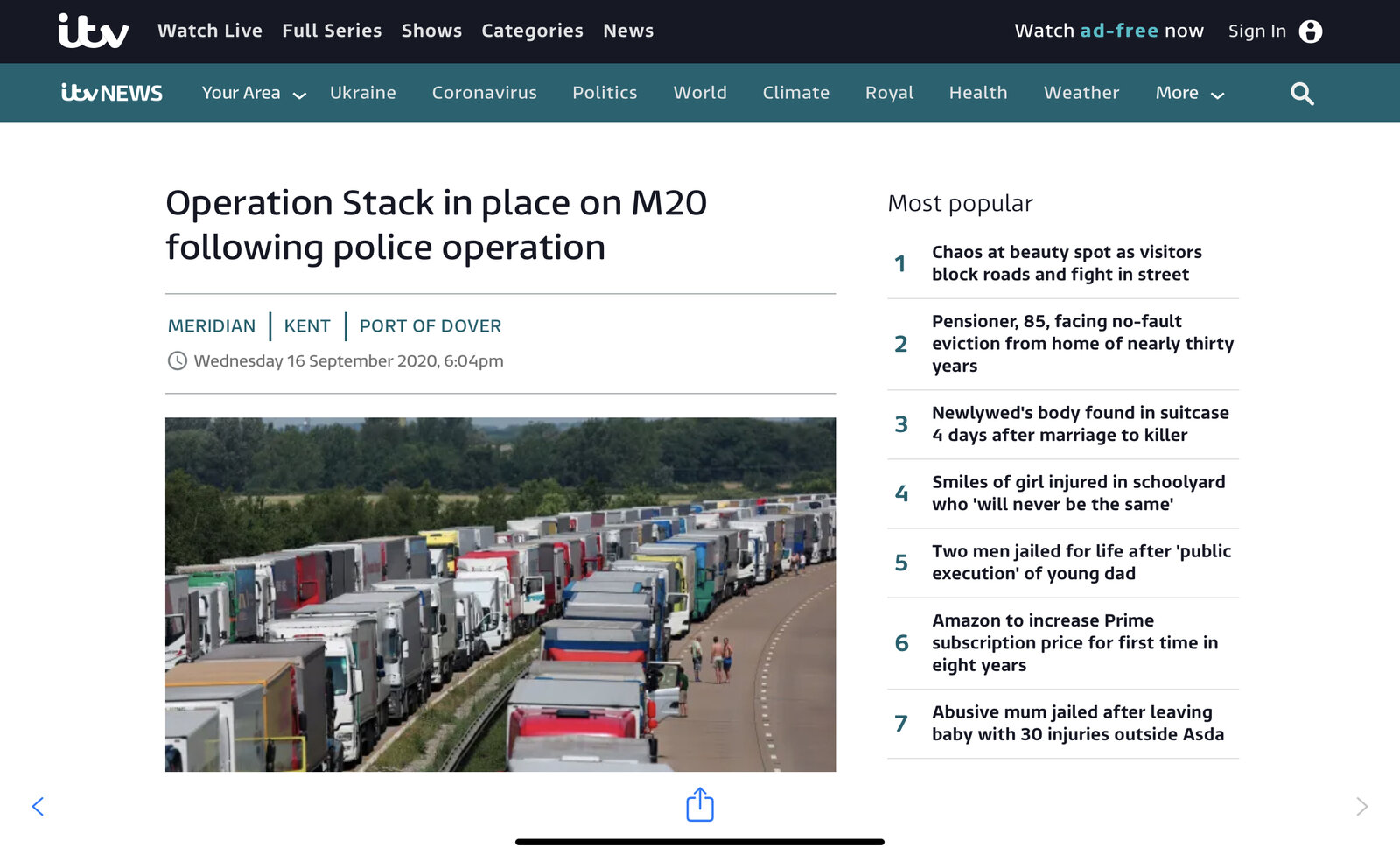Select the Categories menu item
Viewport: 1400px width, 854px height.
(x=532, y=31)
